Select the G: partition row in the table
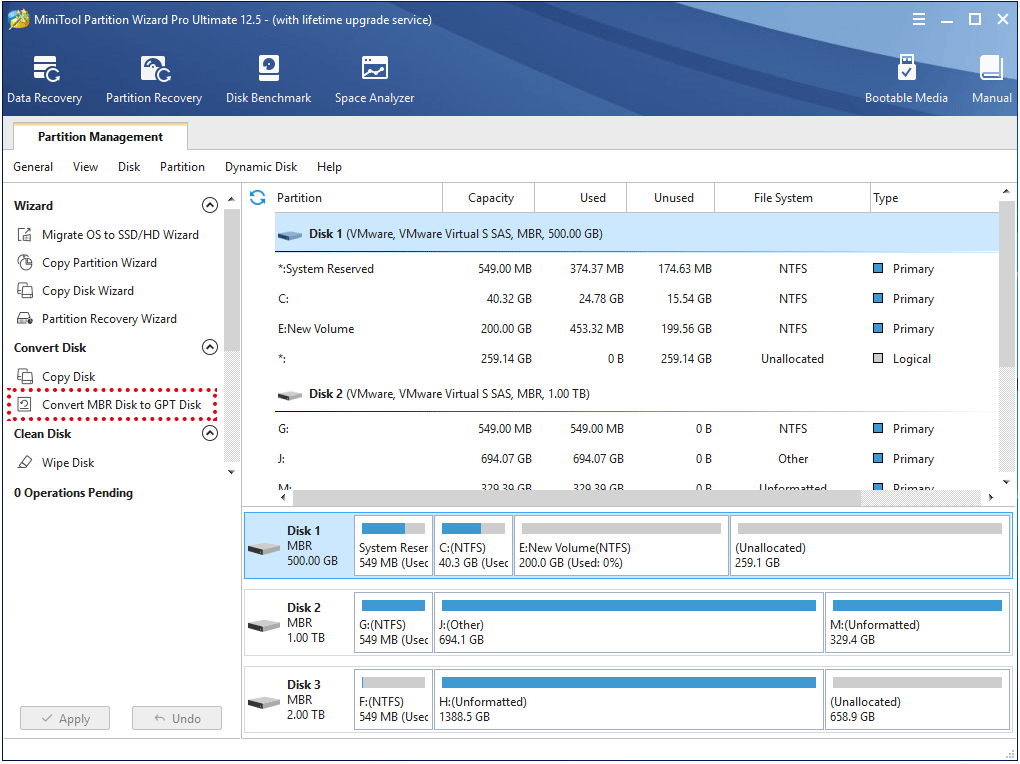The image size is (1020, 764). coord(636,429)
